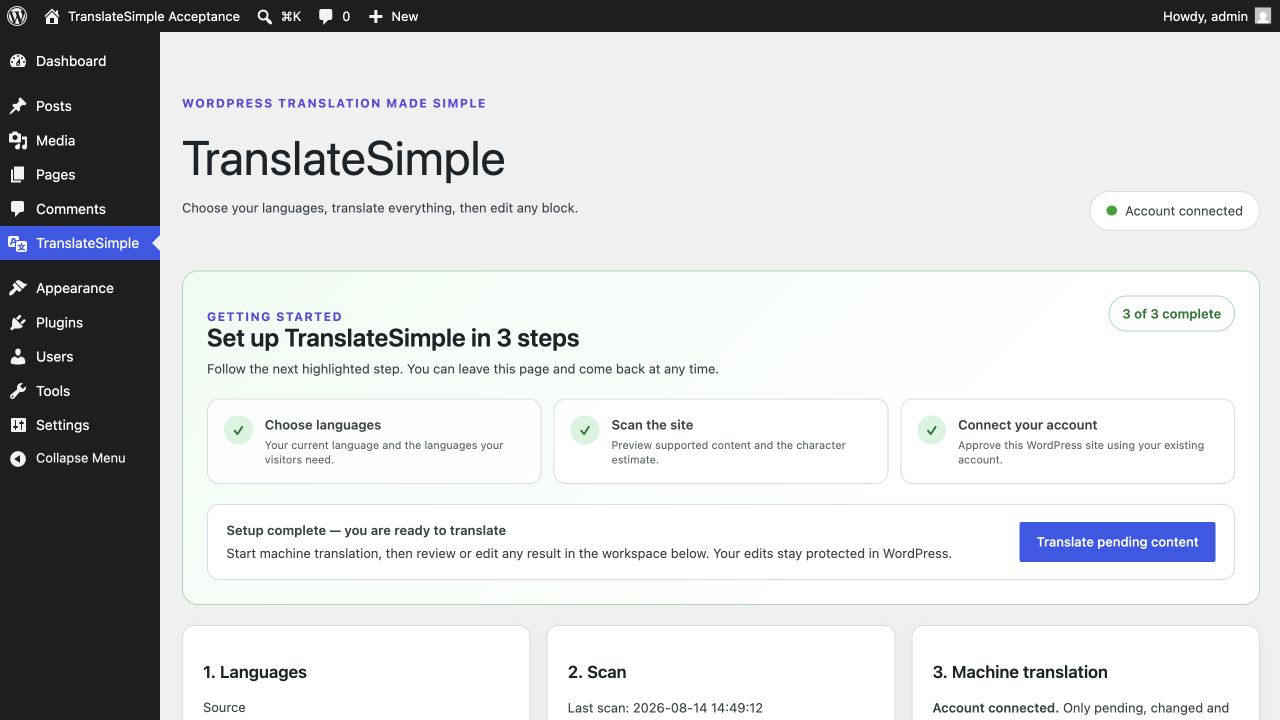Click the admin avatar thumbnail
1280x720 pixels.
point(1263,16)
